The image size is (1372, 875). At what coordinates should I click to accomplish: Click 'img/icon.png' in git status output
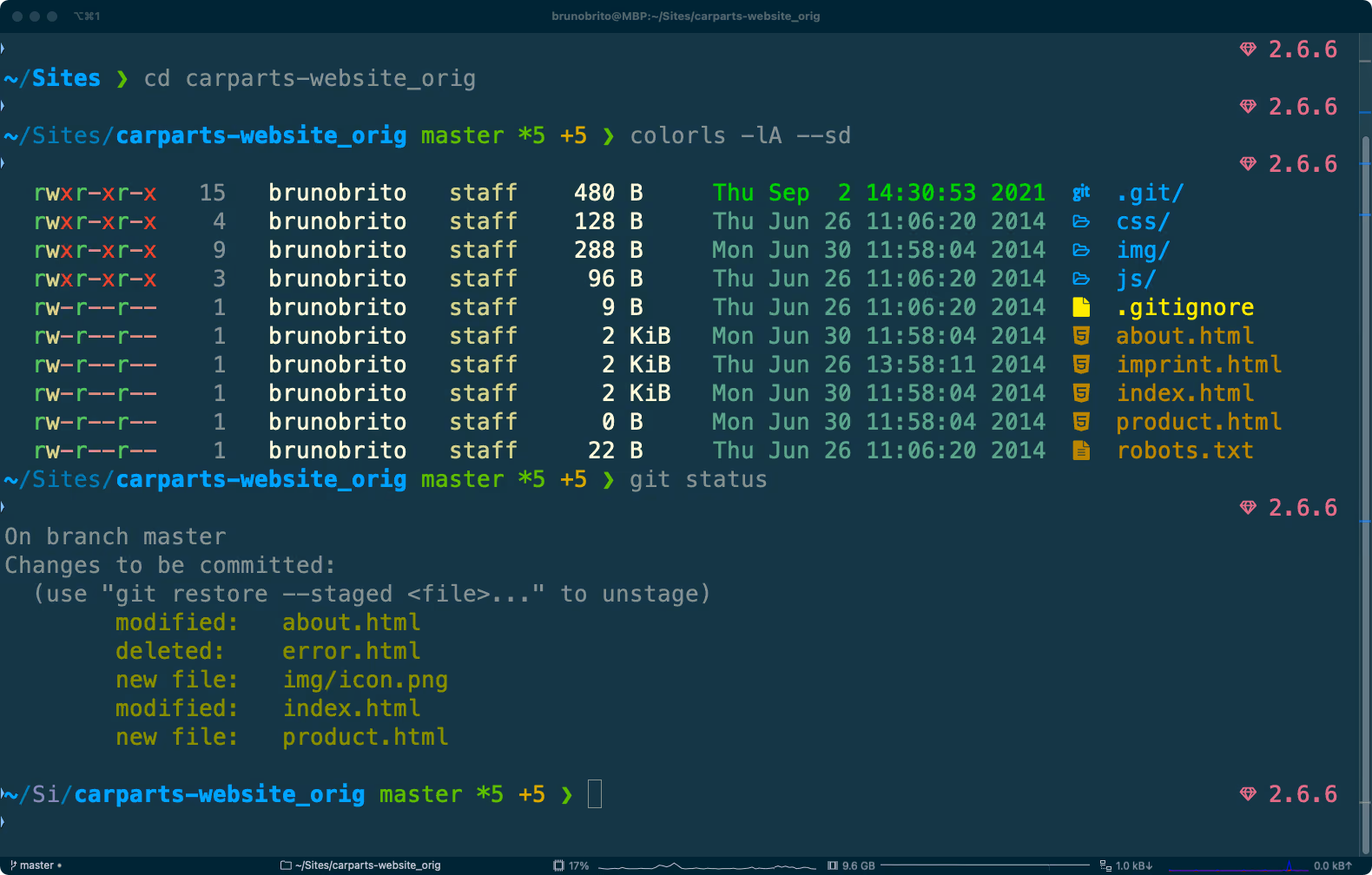point(366,680)
